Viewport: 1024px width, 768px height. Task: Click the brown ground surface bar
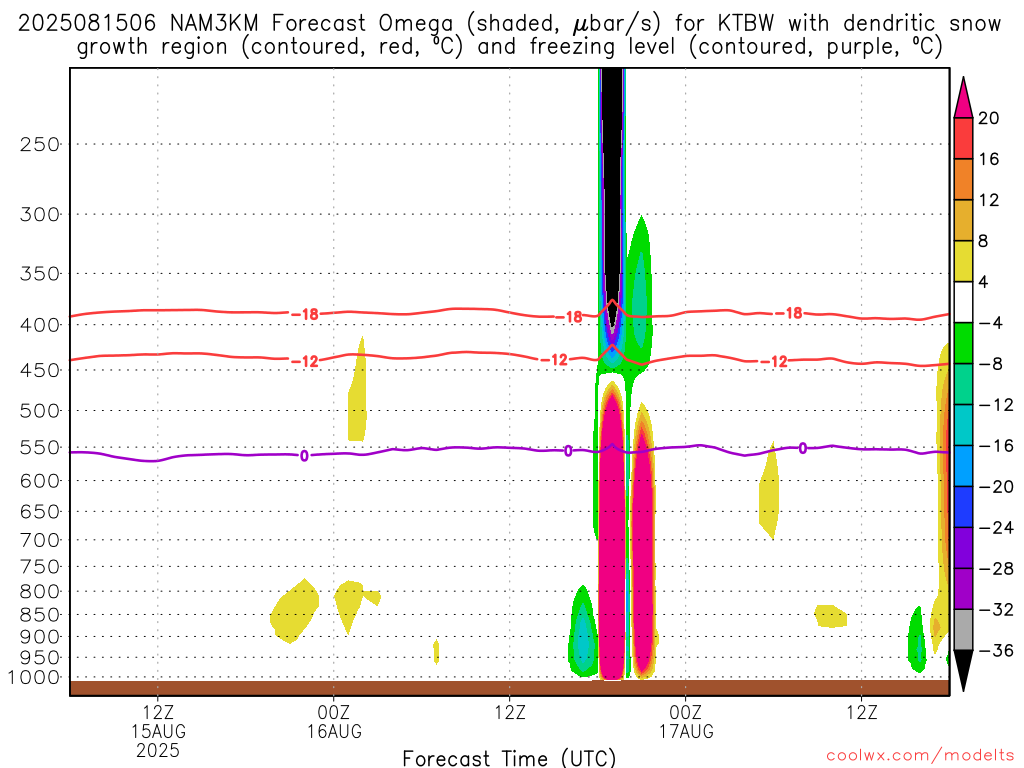pyautogui.click(x=509, y=688)
